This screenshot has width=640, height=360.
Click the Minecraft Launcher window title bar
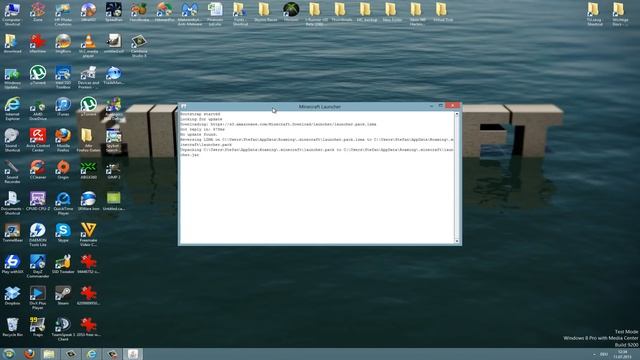tap(320, 107)
